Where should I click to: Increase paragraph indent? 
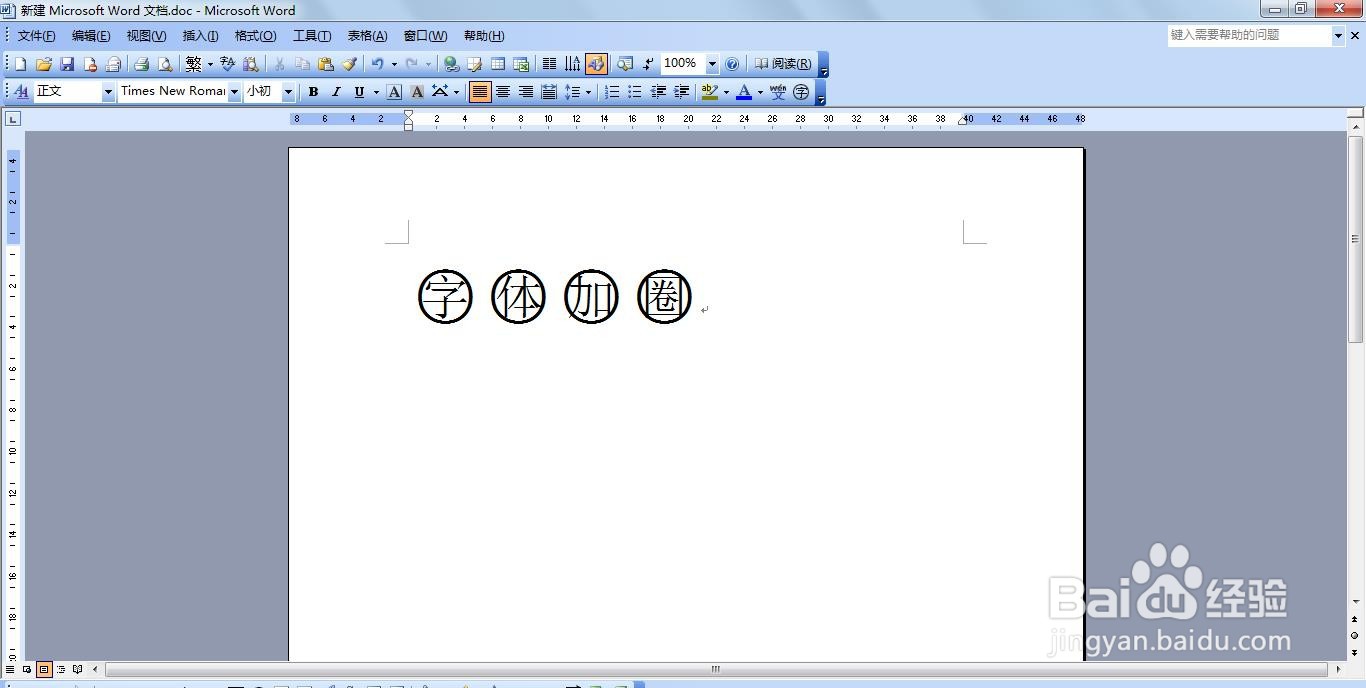pos(681,92)
